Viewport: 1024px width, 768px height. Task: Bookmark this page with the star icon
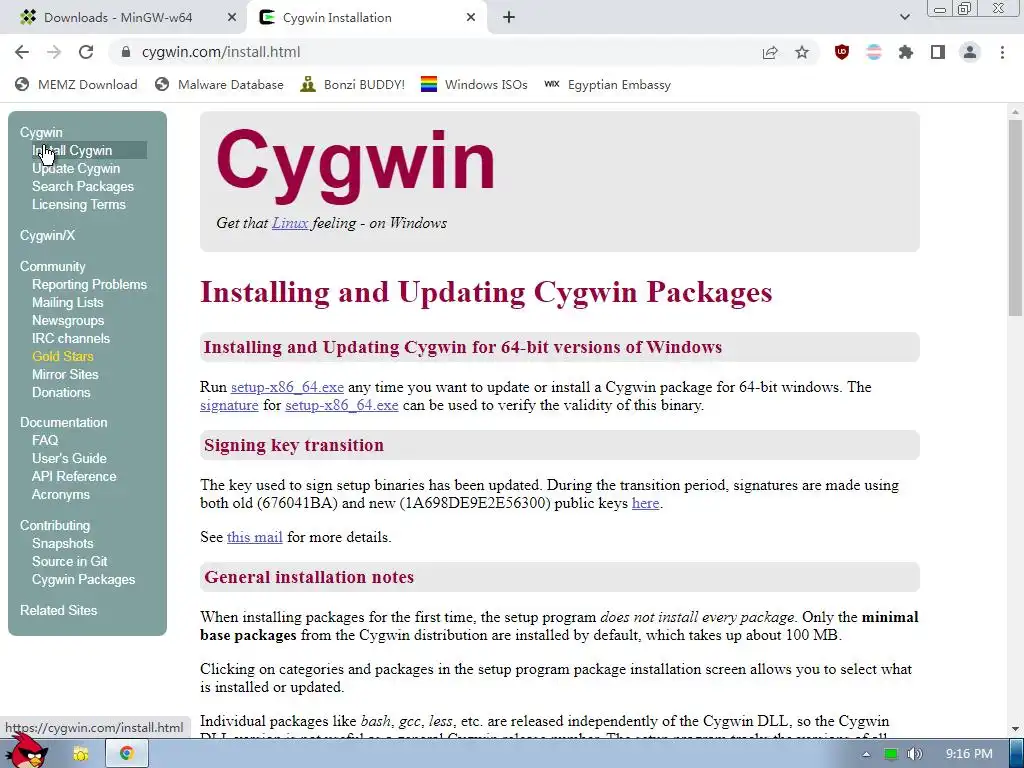(802, 52)
